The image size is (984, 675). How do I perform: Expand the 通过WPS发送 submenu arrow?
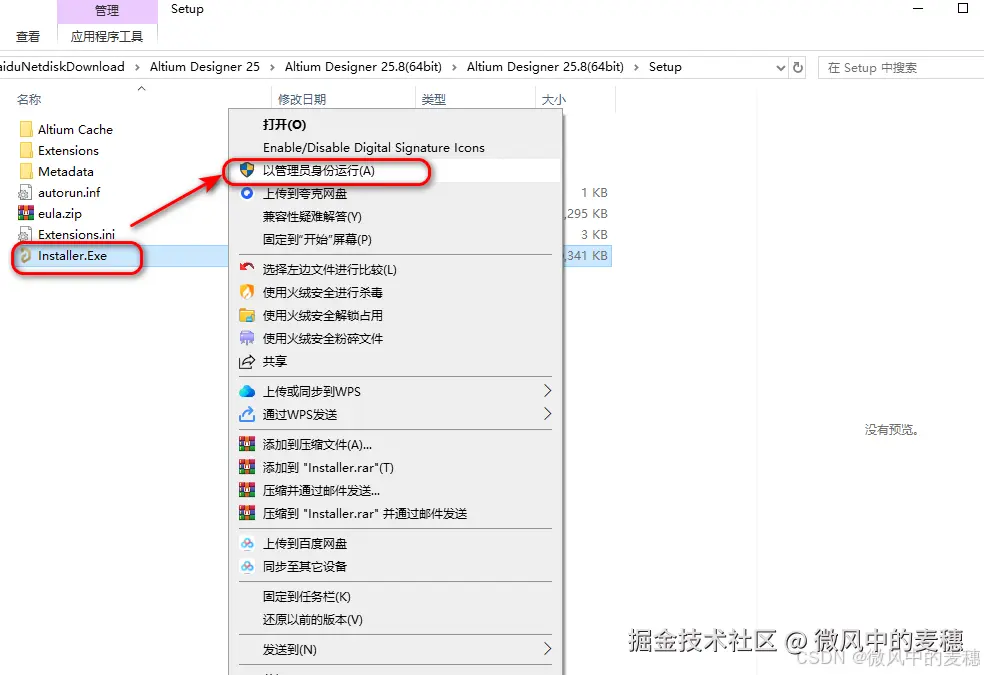[x=547, y=414]
